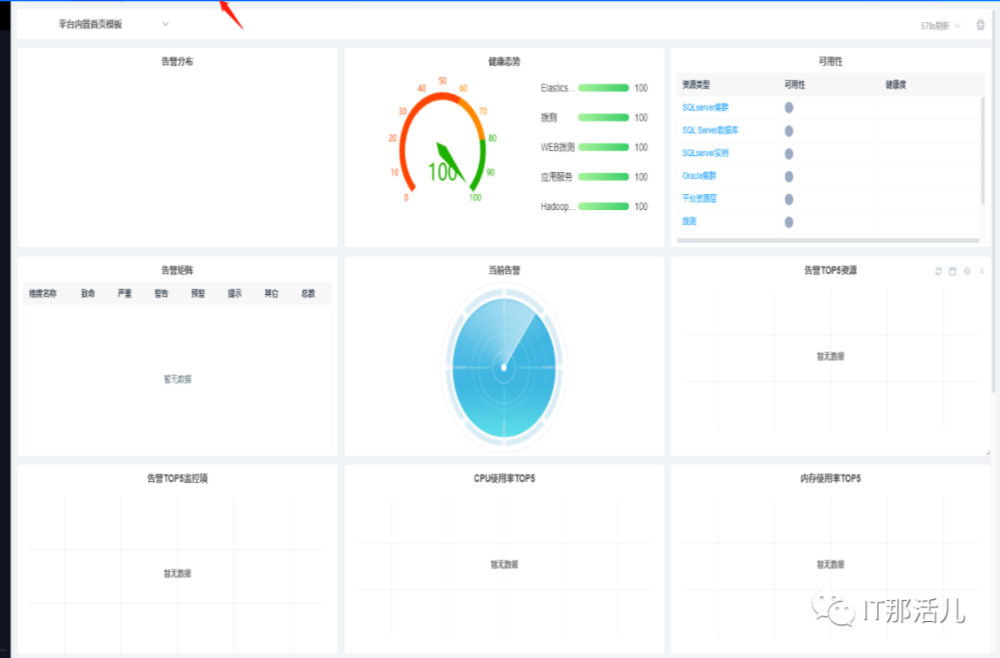
Task: Click the 内存使用率TOP5 panel title
Action: pyautogui.click(x=830, y=478)
